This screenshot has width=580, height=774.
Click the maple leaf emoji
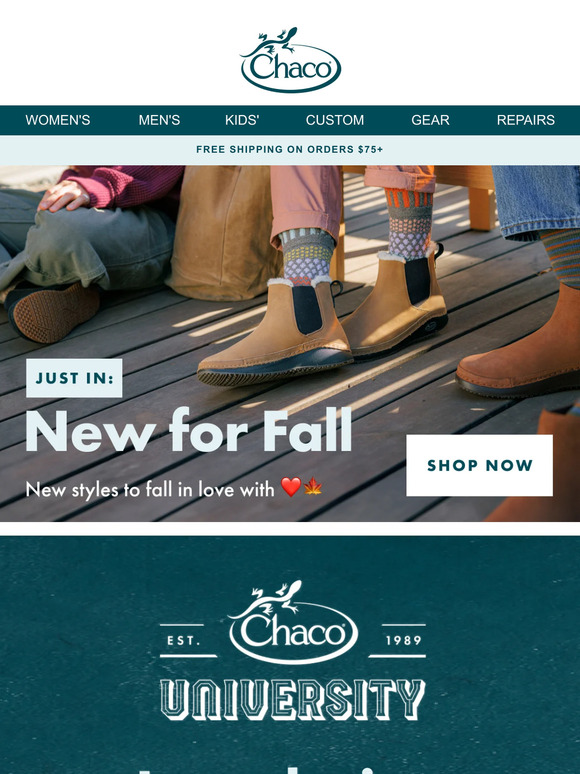pos(313,487)
